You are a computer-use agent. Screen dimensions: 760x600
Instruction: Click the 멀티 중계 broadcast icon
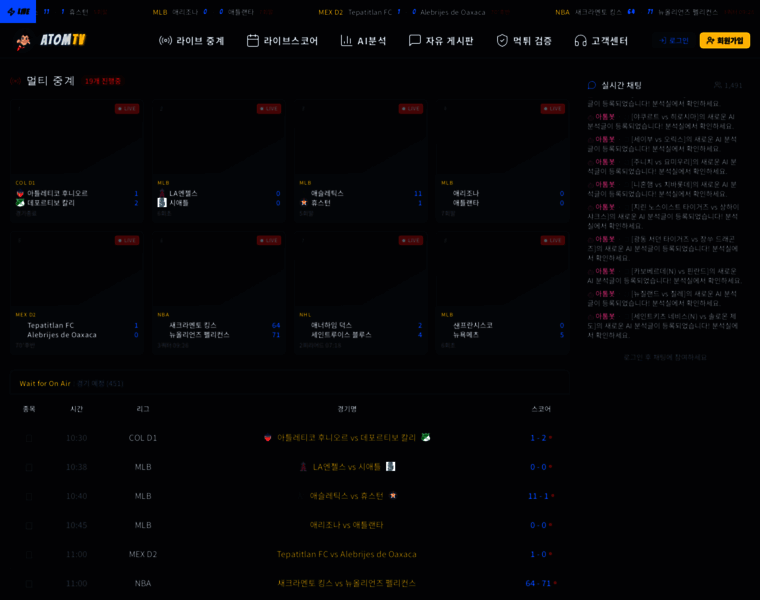[16, 81]
